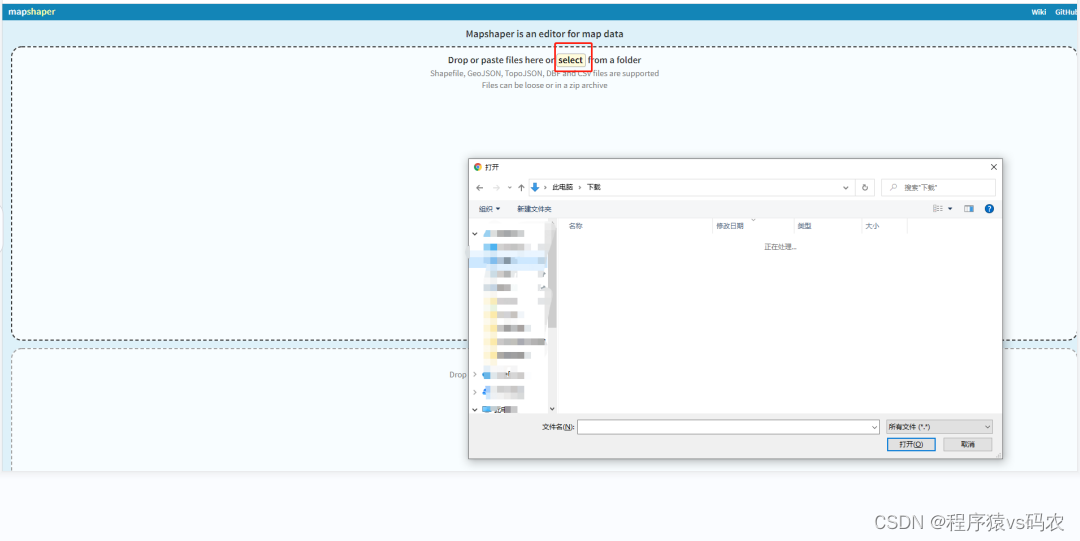This screenshot has width=1080, height=541.
Task: Click the 文件名 filename input field
Action: point(723,427)
